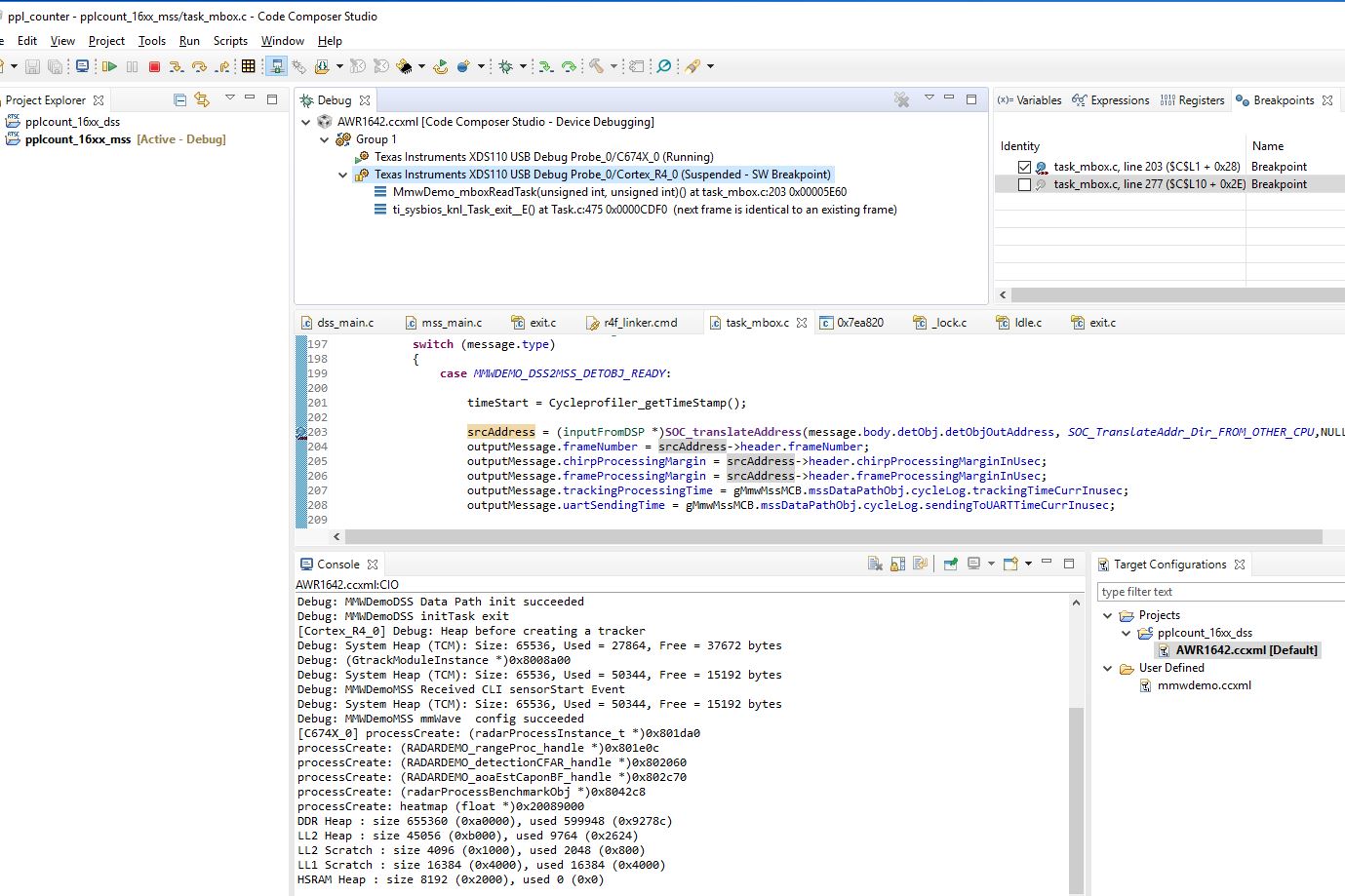Screen dimensions: 1345x896
Task: Click the Step Return toolbar icon
Action: tap(222, 66)
